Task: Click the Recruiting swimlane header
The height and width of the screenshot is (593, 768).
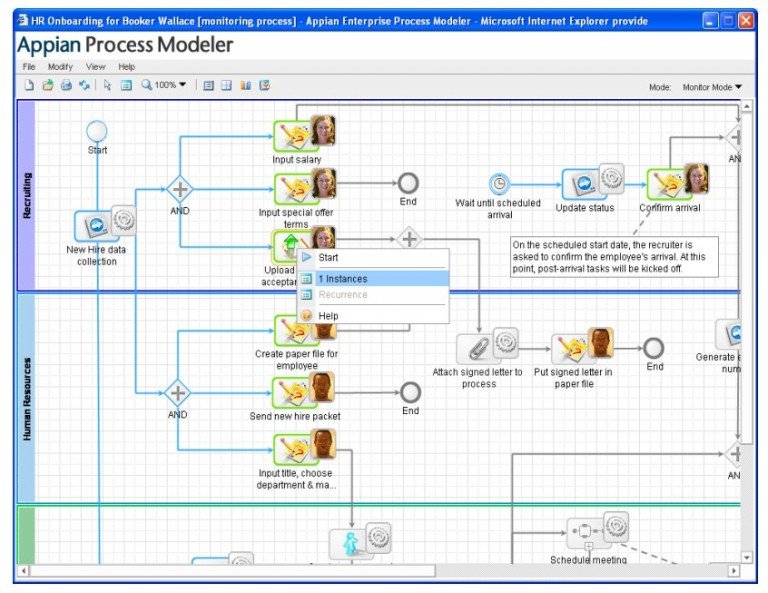Action: point(27,195)
